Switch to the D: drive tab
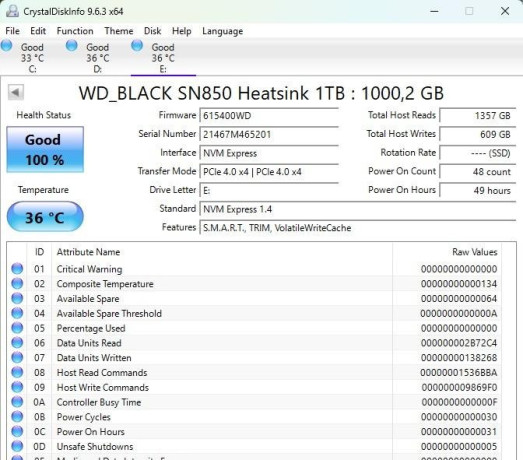523x460 pixels. tap(97, 57)
